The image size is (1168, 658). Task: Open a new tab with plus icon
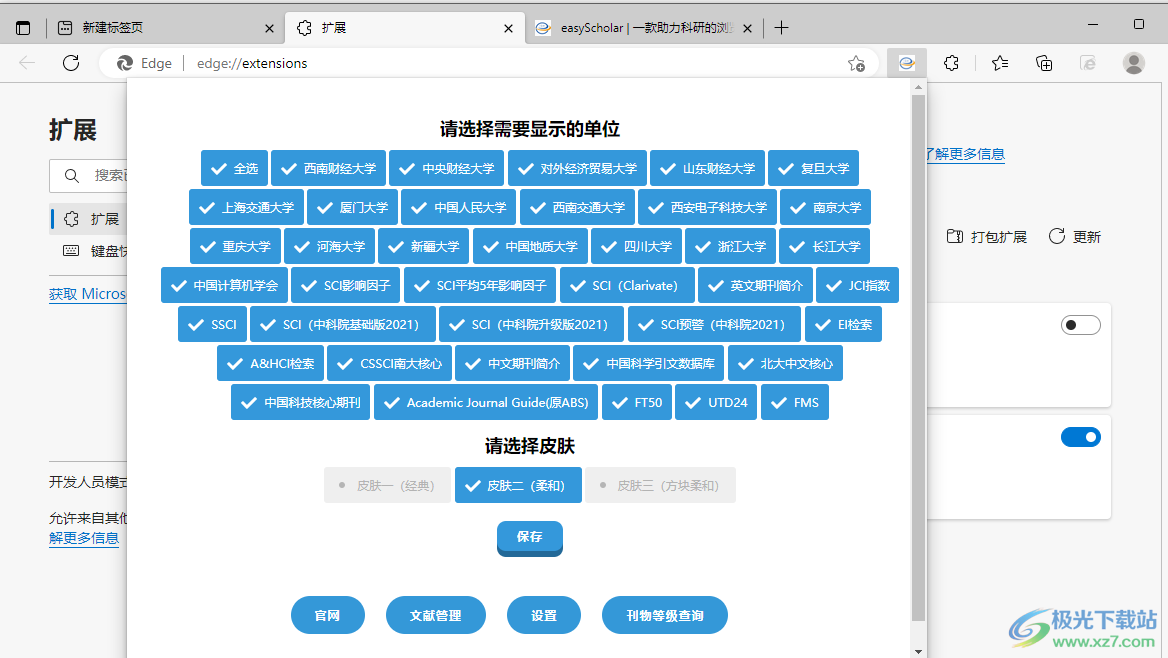781,28
